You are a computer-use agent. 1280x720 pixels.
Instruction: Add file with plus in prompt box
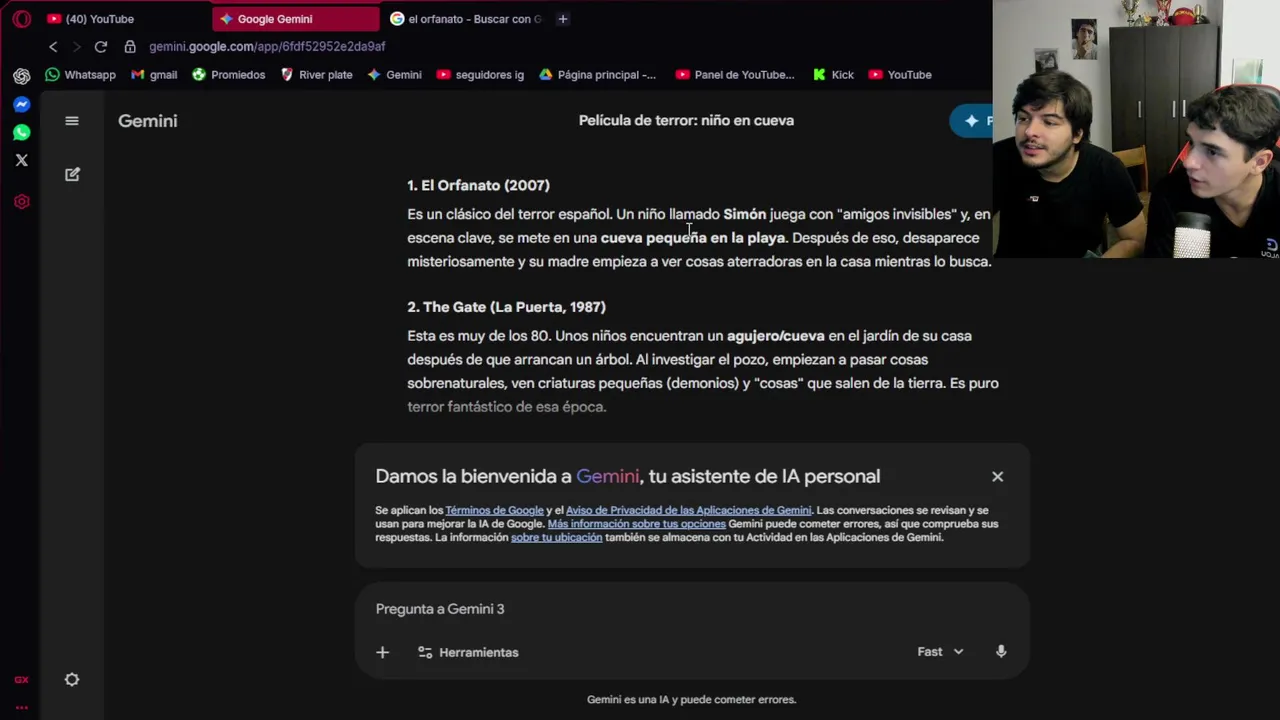[382, 652]
